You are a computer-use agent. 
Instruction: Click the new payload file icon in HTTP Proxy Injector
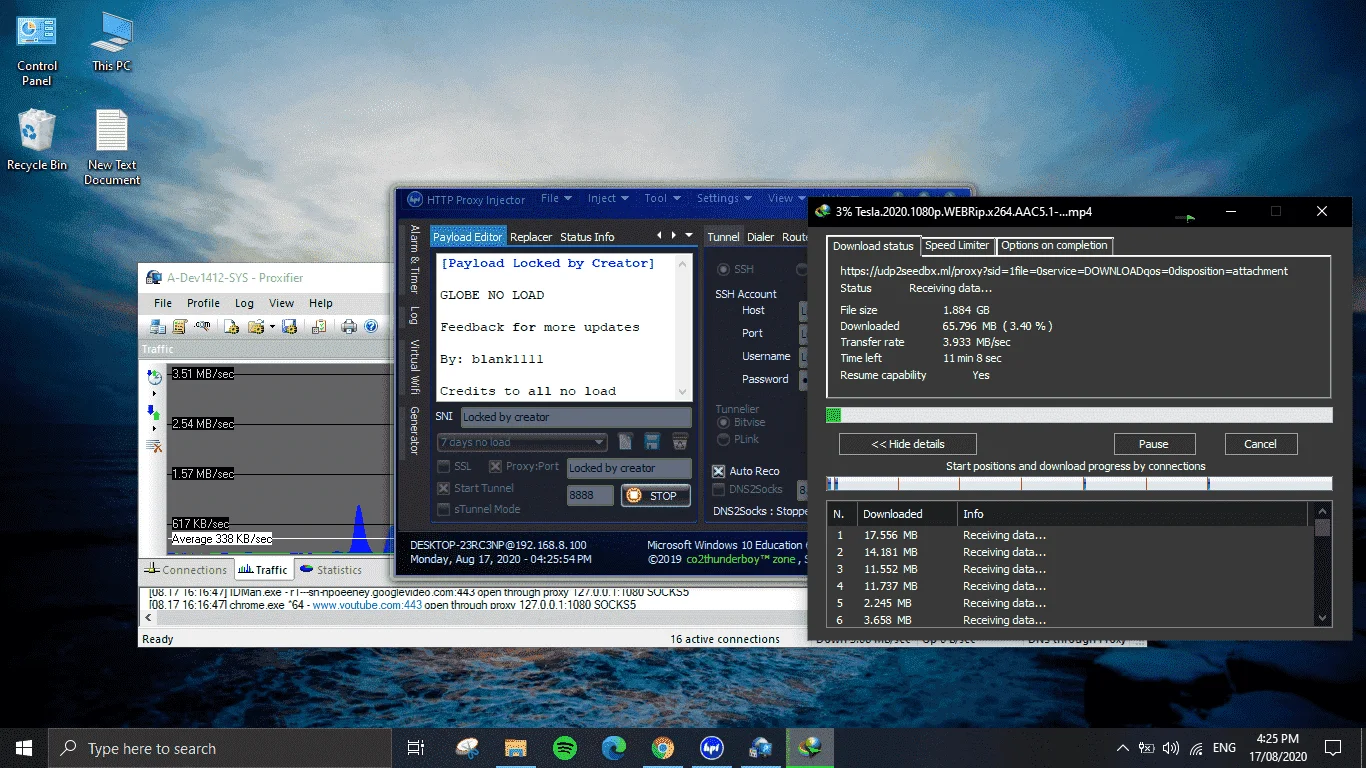[625, 441]
